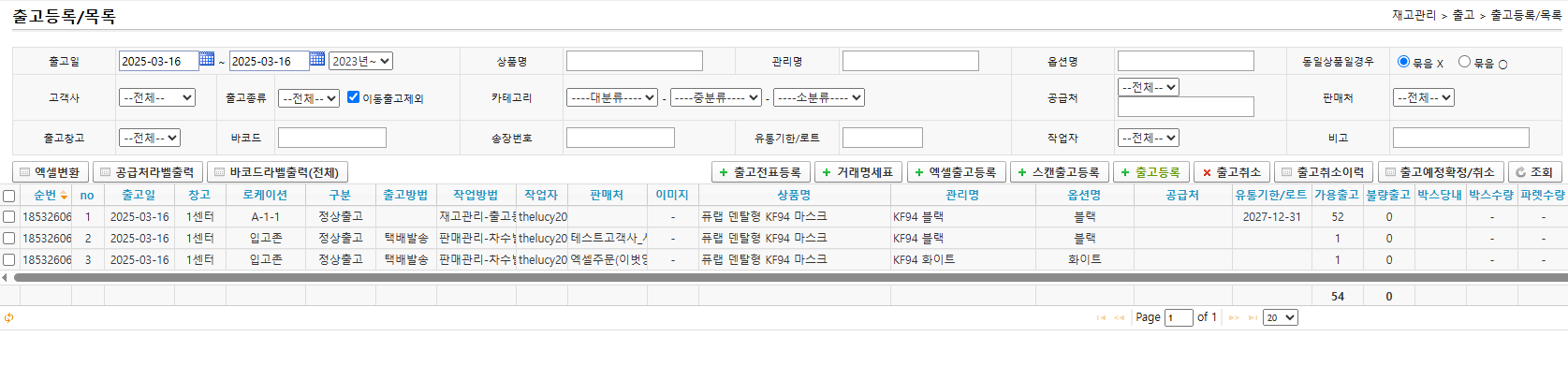This screenshot has height=366, width=1568.
Task: Check the 이동출고제외 checkbox
Action: point(353,96)
